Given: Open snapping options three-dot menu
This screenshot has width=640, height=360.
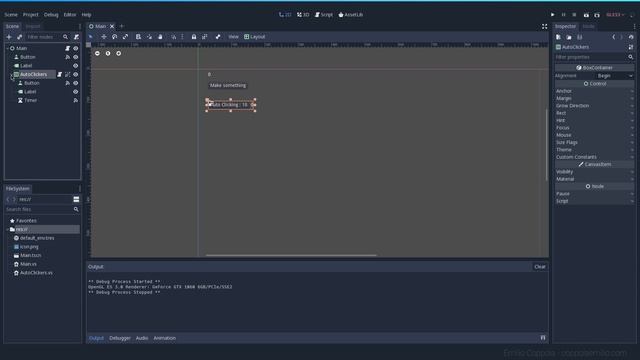Looking at the screenshot, I should (x=182, y=37).
